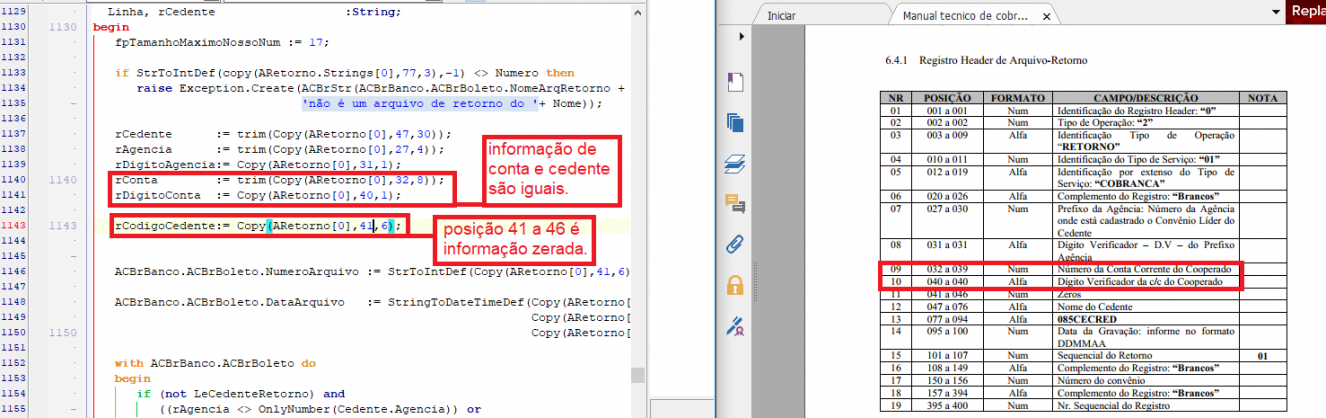Click the 'Linha, rCedente :String;' declaration line
Screen dimensions: 1326x418
pyautogui.click(x=254, y=11)
